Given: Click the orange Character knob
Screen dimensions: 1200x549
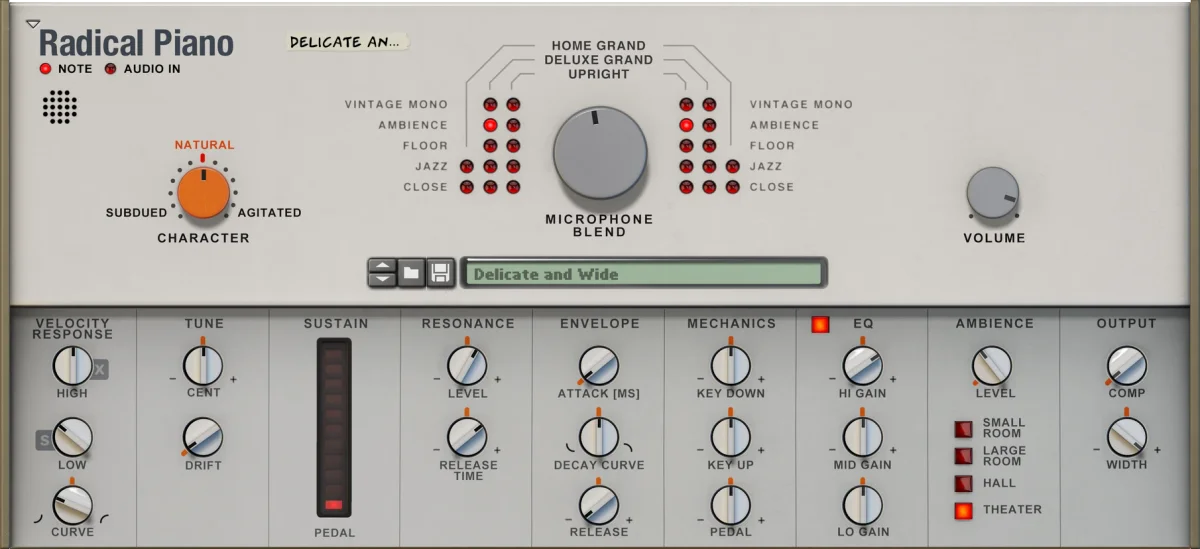Looking at the screenshot, I should tap(203, 193).
